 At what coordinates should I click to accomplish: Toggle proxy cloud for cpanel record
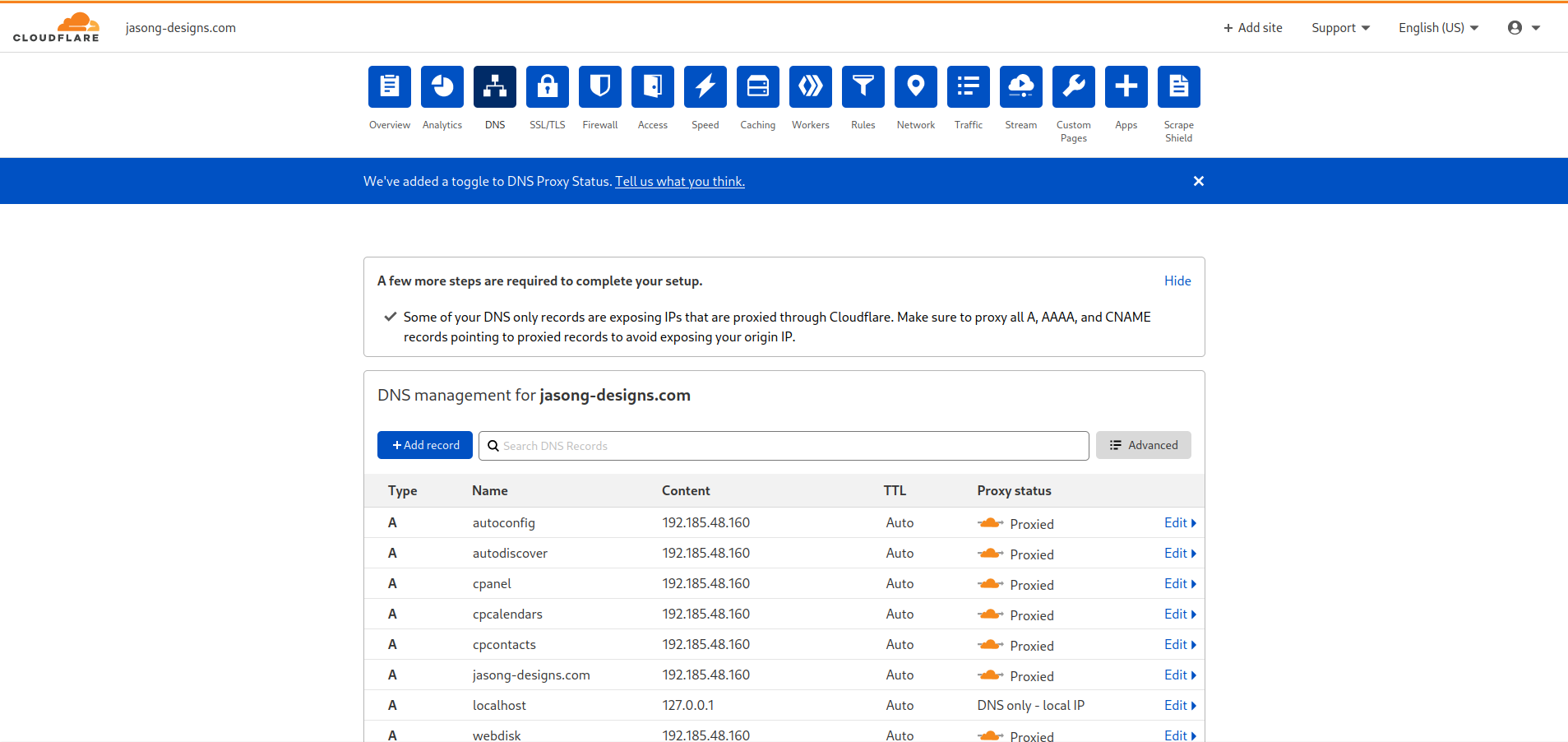(990, 584)
